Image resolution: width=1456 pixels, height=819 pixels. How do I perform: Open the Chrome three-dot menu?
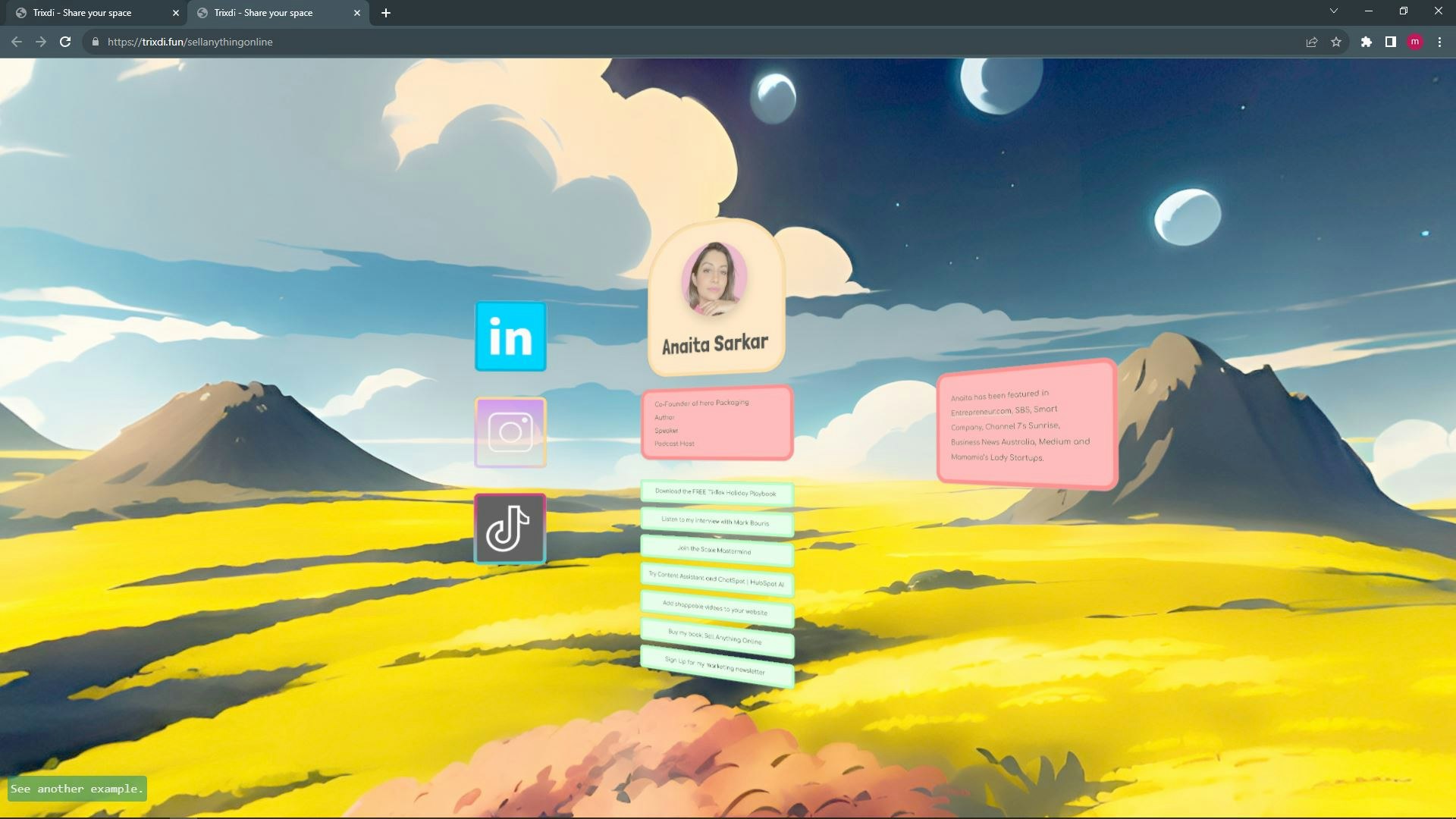point(1439,42)
